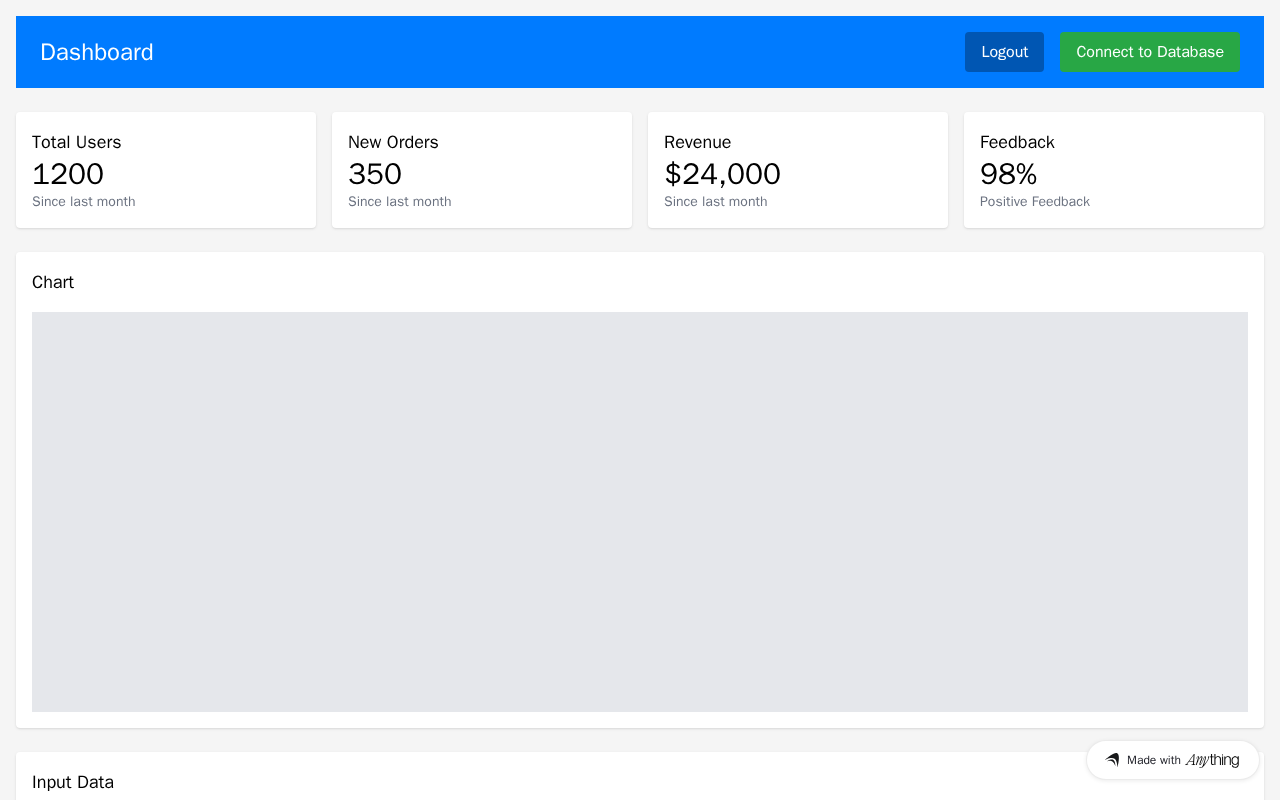Click the Input Data section heading
This screenshot has width=1280, height=800.
point(73,782)
